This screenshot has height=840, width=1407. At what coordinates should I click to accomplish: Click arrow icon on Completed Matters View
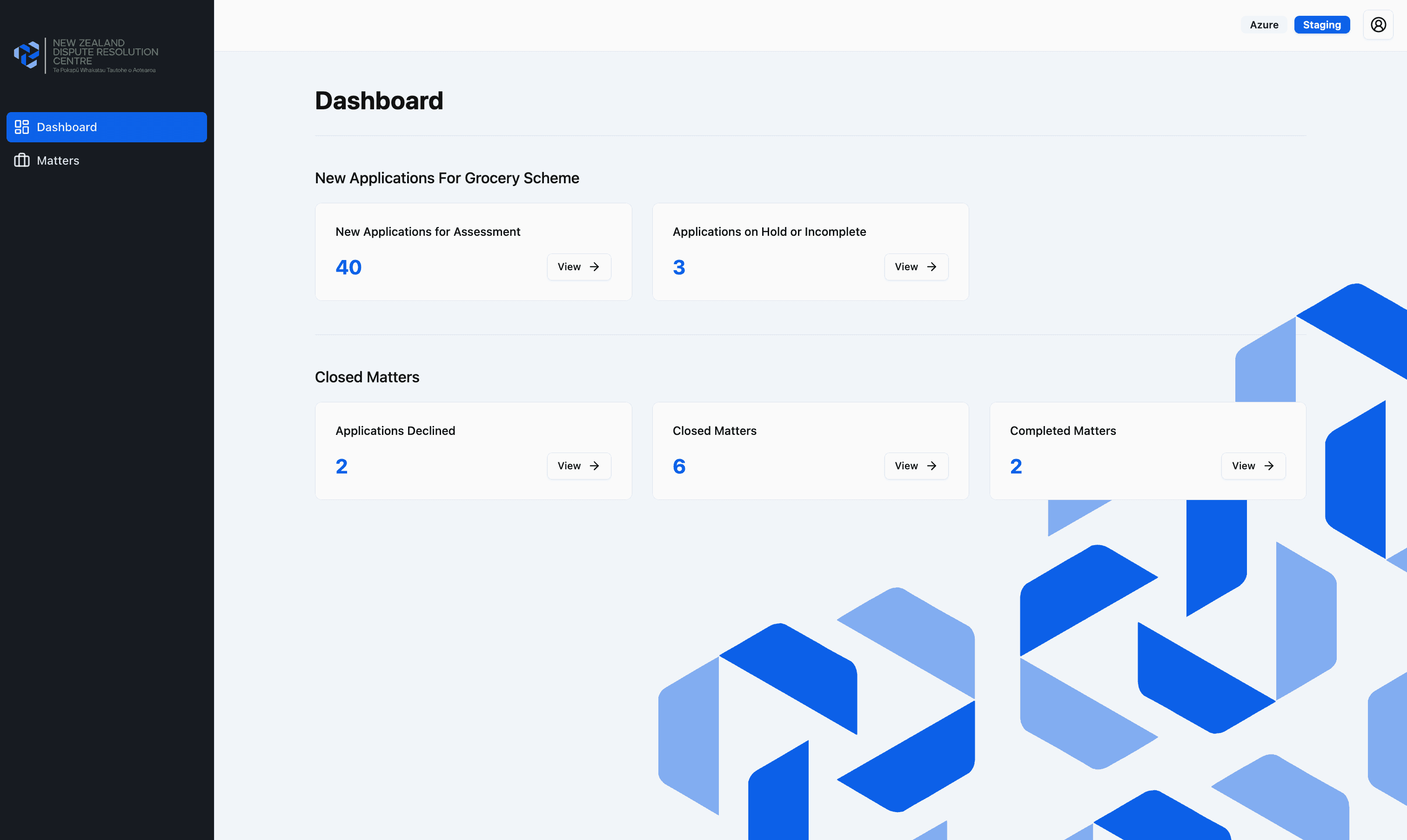[x=1269, y=466]
